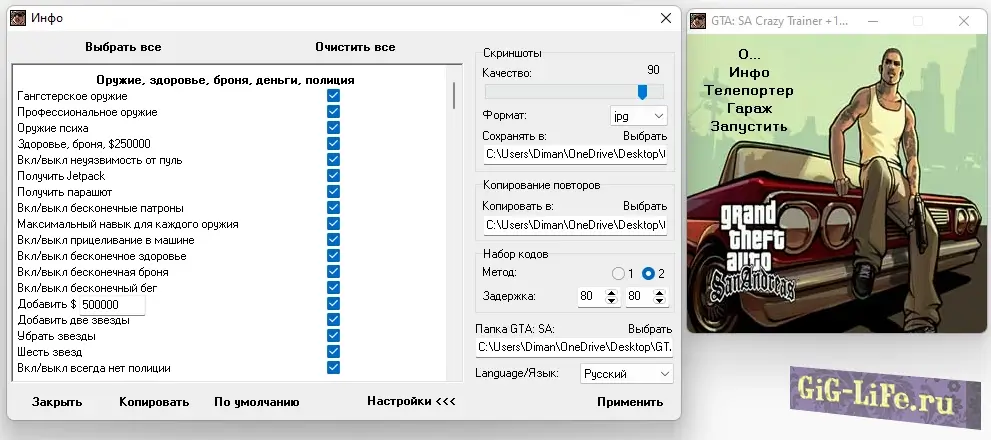Screen dimensions: 991x440
Task: Open Гараж in the trainer window
Action: [x=749, y=108]
